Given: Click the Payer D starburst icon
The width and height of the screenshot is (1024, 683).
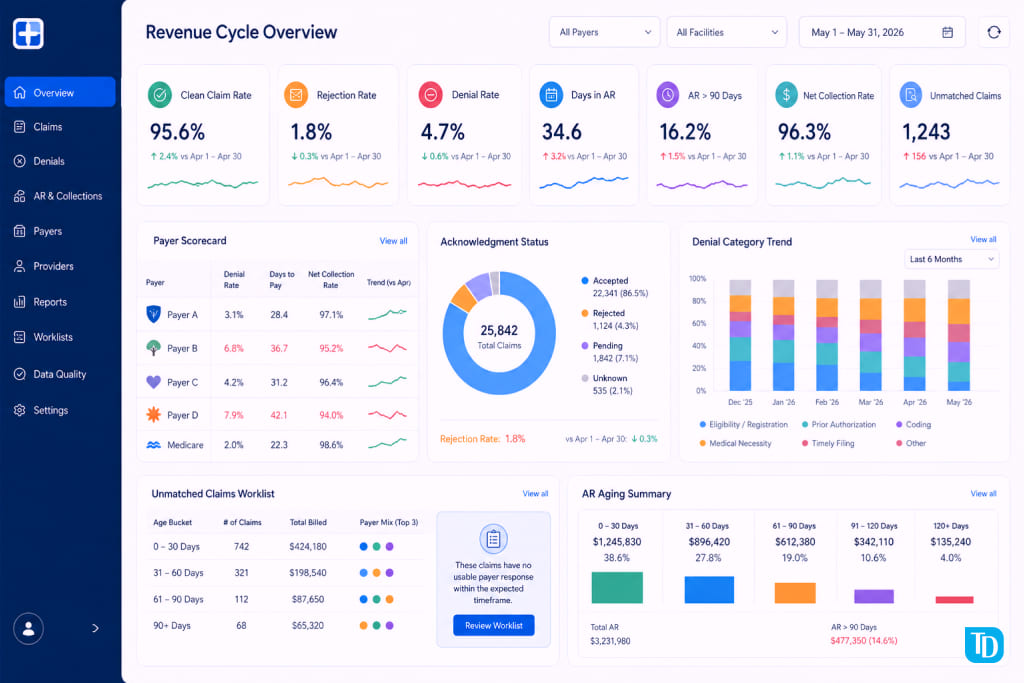Looking at the screenshot, I should [153, 415].
